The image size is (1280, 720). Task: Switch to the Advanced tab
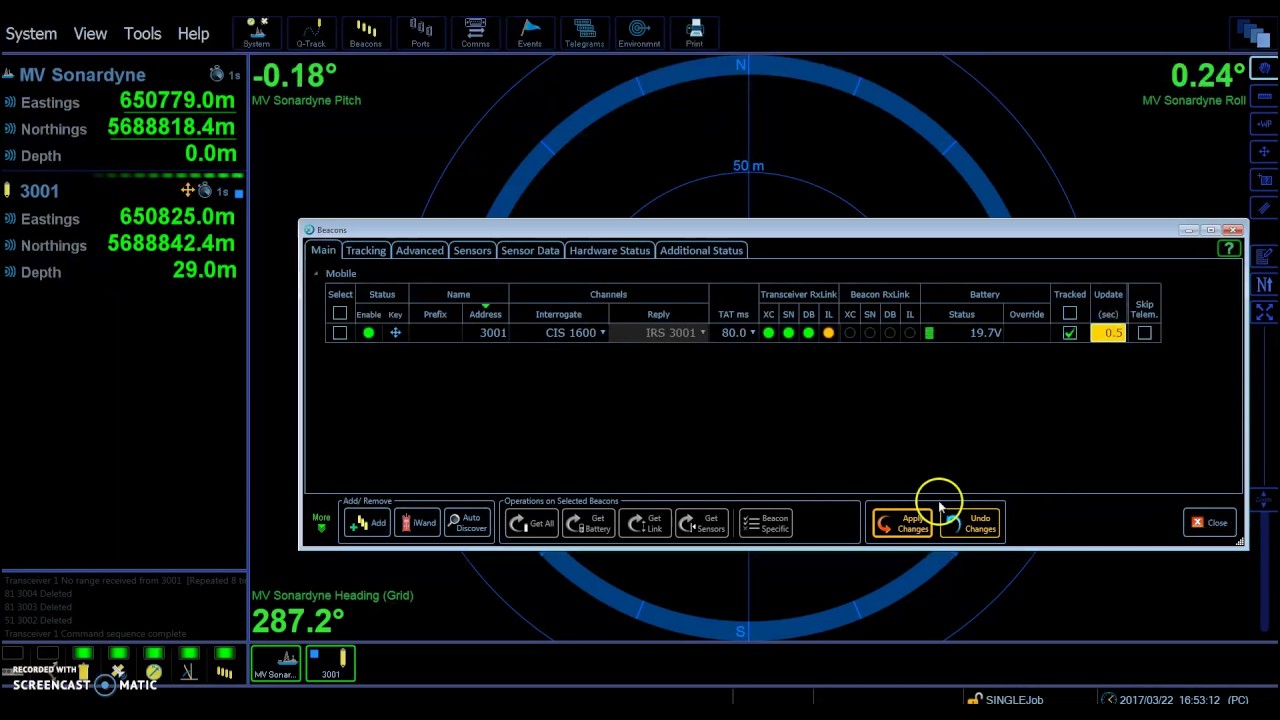click(419, 250)
